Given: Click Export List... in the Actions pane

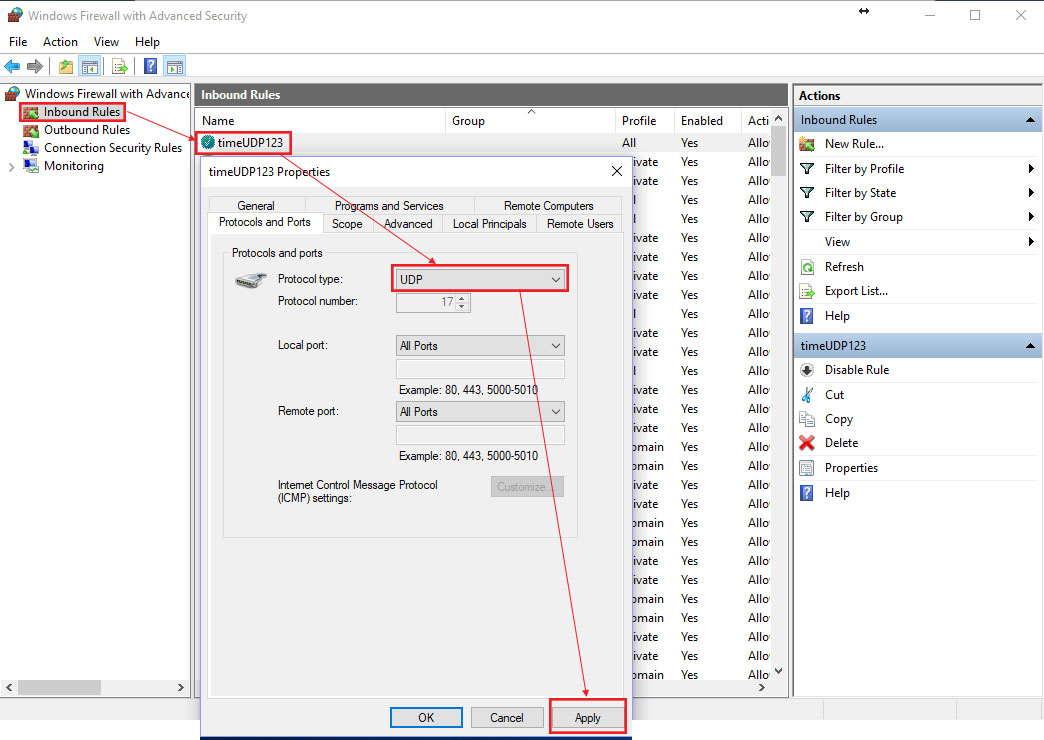Looking at the screenshot, I should click(x=856, y=291).
